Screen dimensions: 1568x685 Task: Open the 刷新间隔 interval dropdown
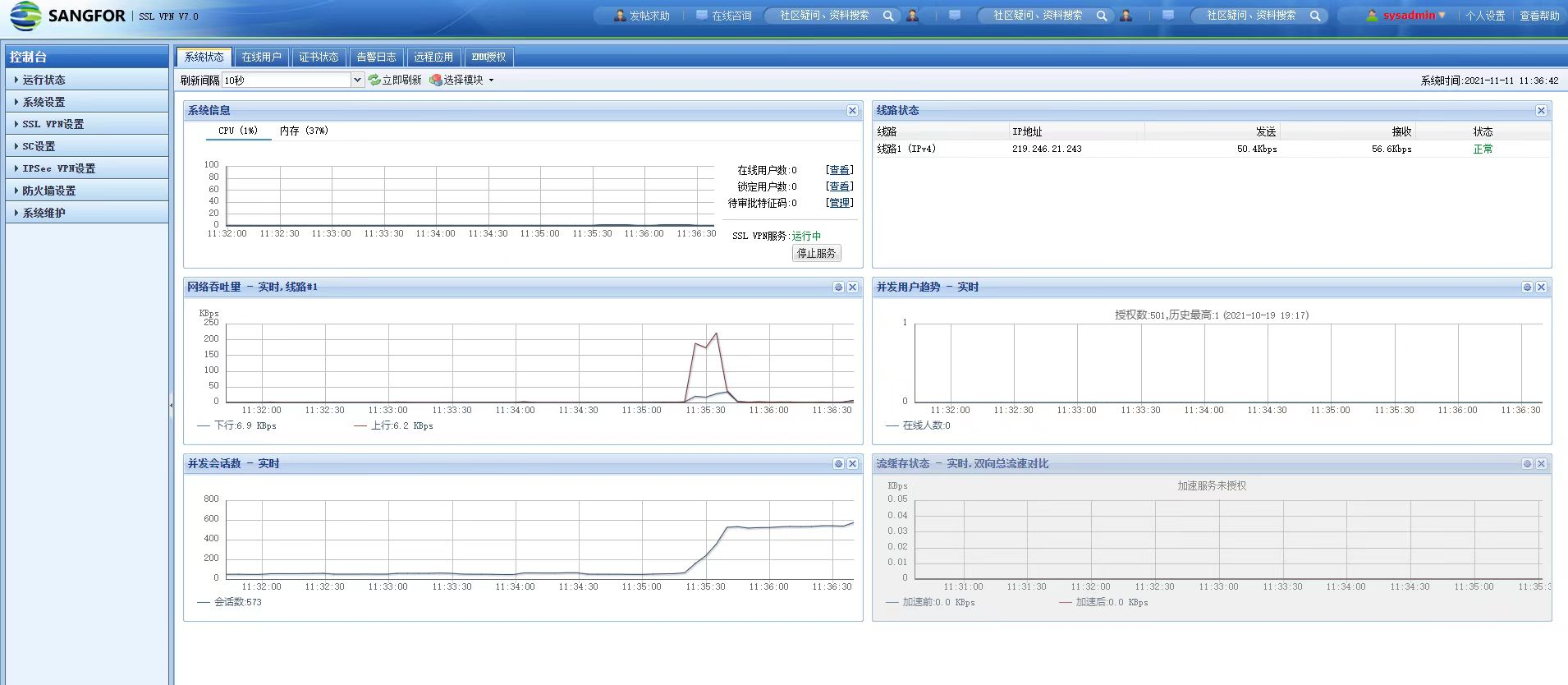click(357, 80)
